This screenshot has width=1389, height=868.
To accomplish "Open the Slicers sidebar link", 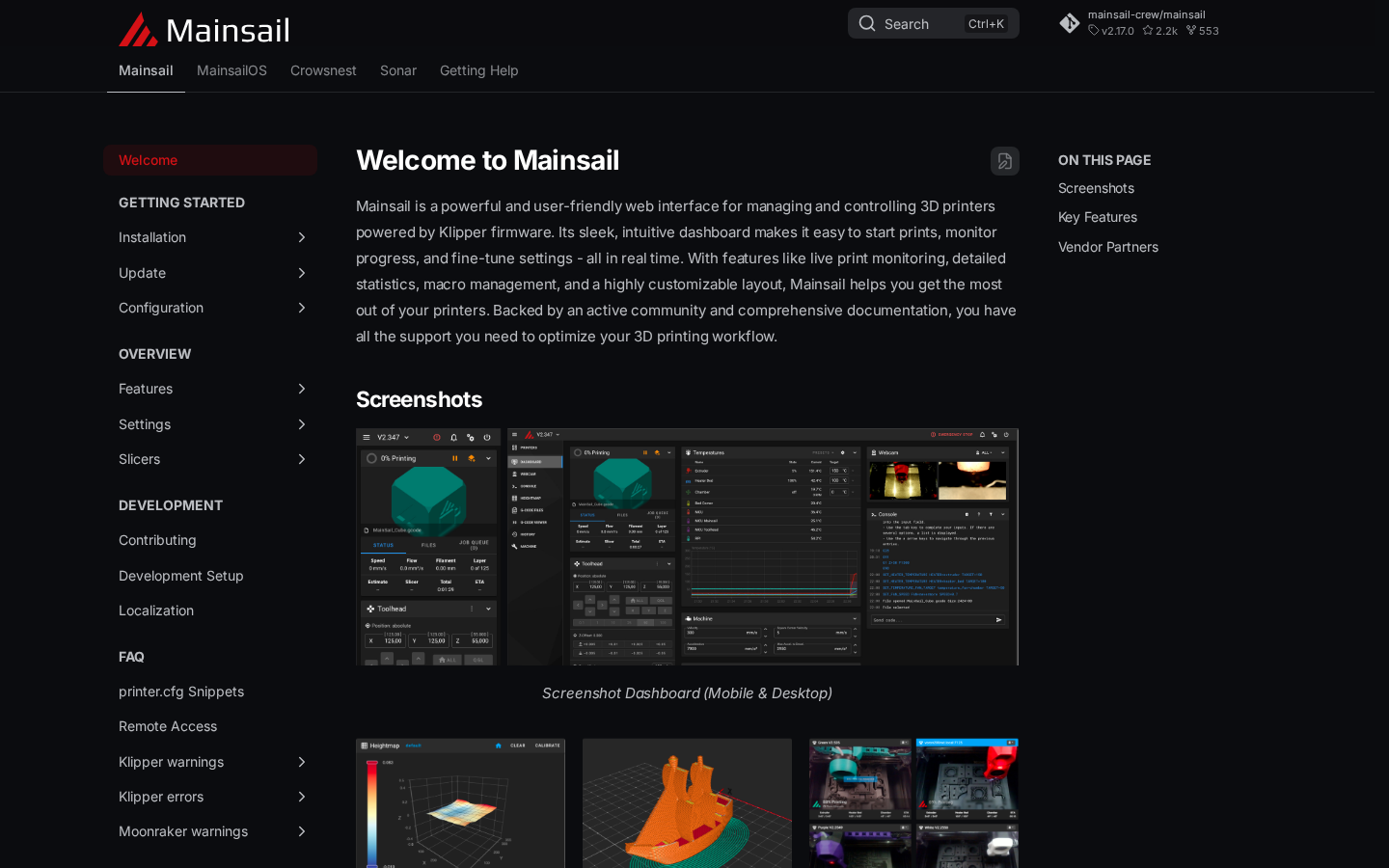I will (139, 459).
